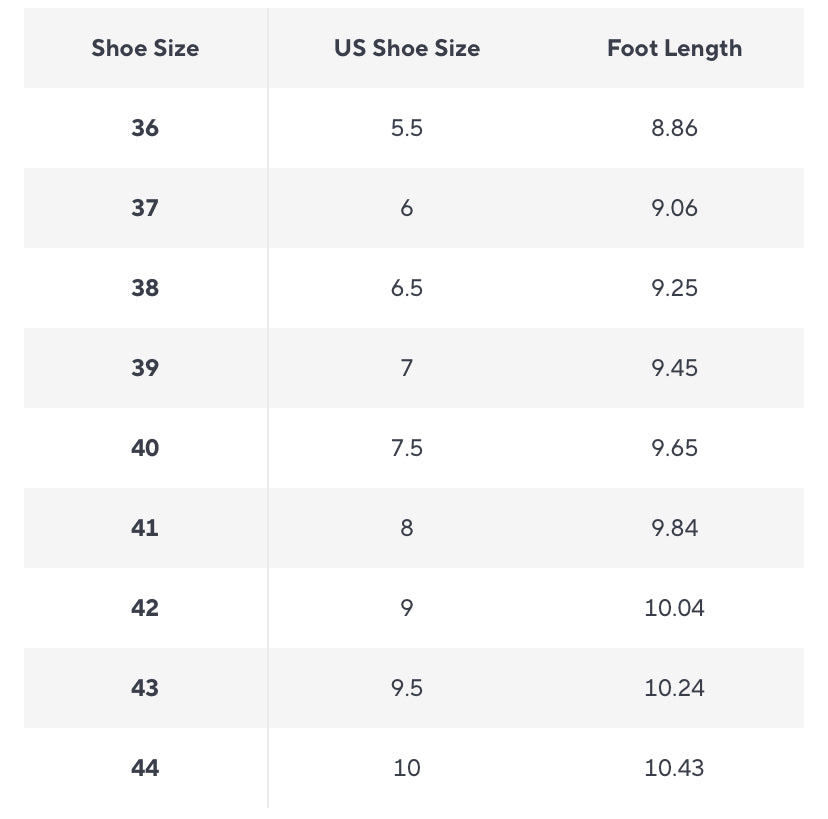The image size is (828, 819).
Task: Select shoe size 42 row label
Action: (145, 608)
